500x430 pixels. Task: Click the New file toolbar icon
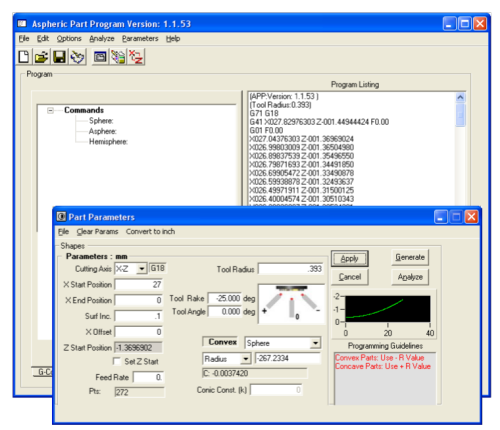24,57
